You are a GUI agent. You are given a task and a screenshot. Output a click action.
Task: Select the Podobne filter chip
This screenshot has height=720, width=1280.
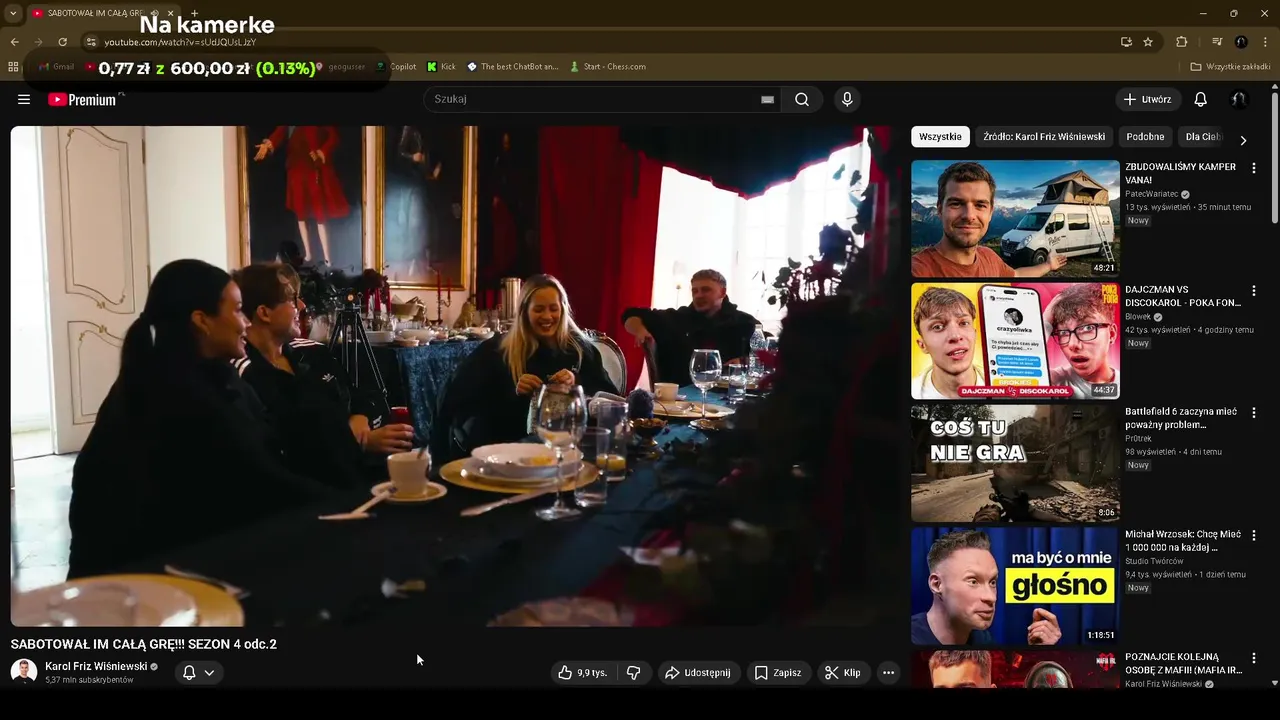coord(1145,137)
